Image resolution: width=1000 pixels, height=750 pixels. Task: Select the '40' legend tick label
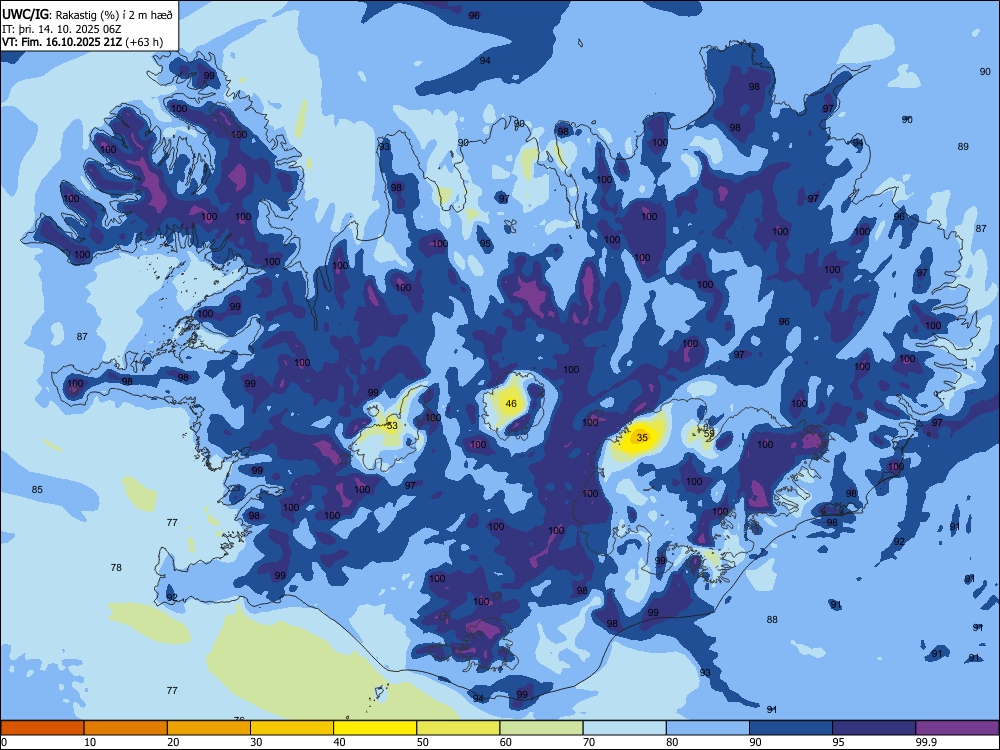pos(339,742)
